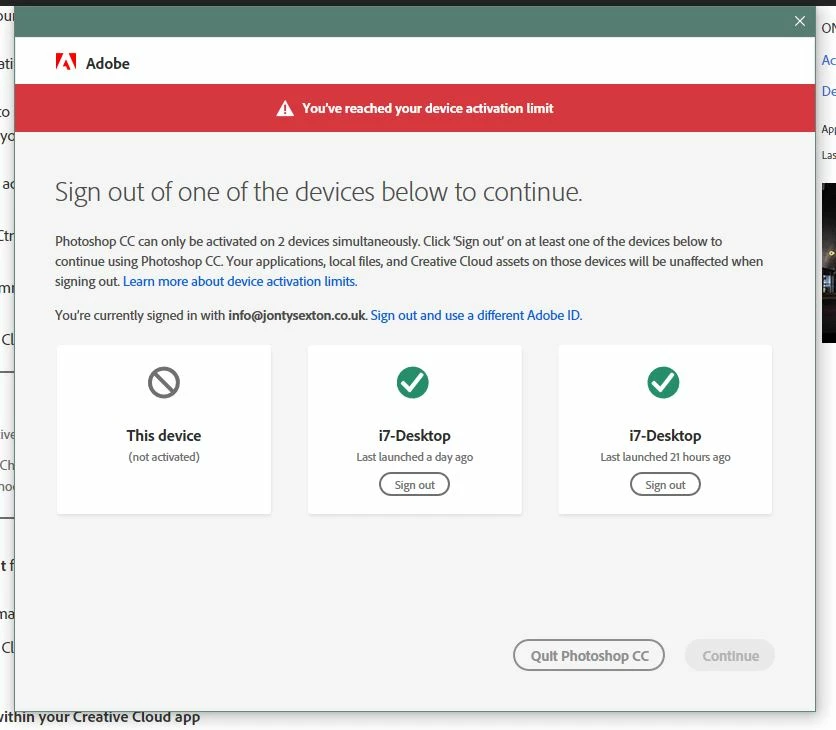Click '(not activated)' label
This screenshot has width=836, height=730.
(164, 457)
